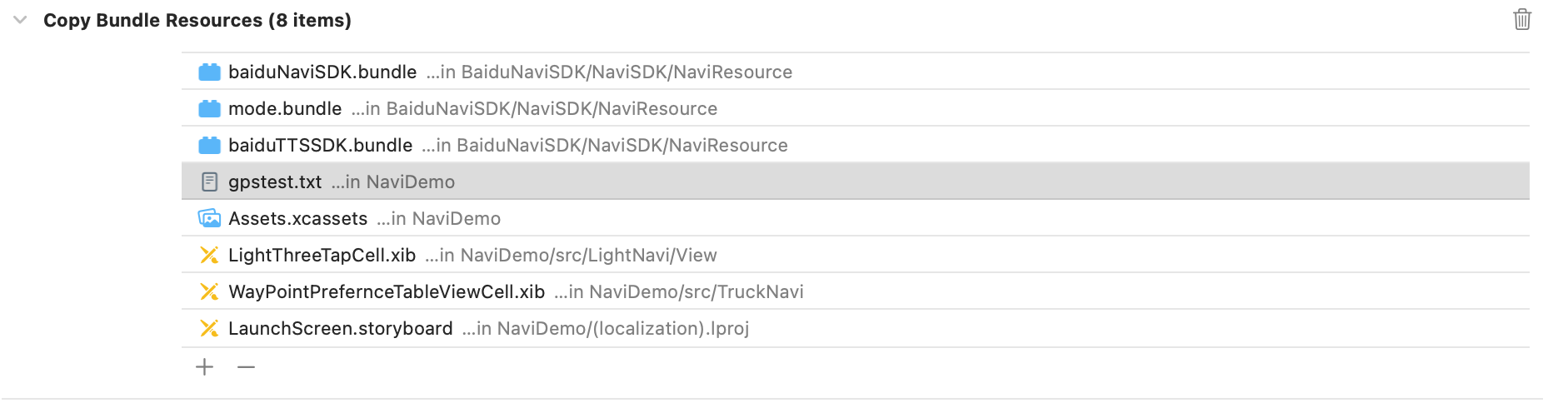Image resolution: width=1568 pixels, height=408 pixels.
Task: Select the mode.bundle resource entry
Action: click(285, 109)
